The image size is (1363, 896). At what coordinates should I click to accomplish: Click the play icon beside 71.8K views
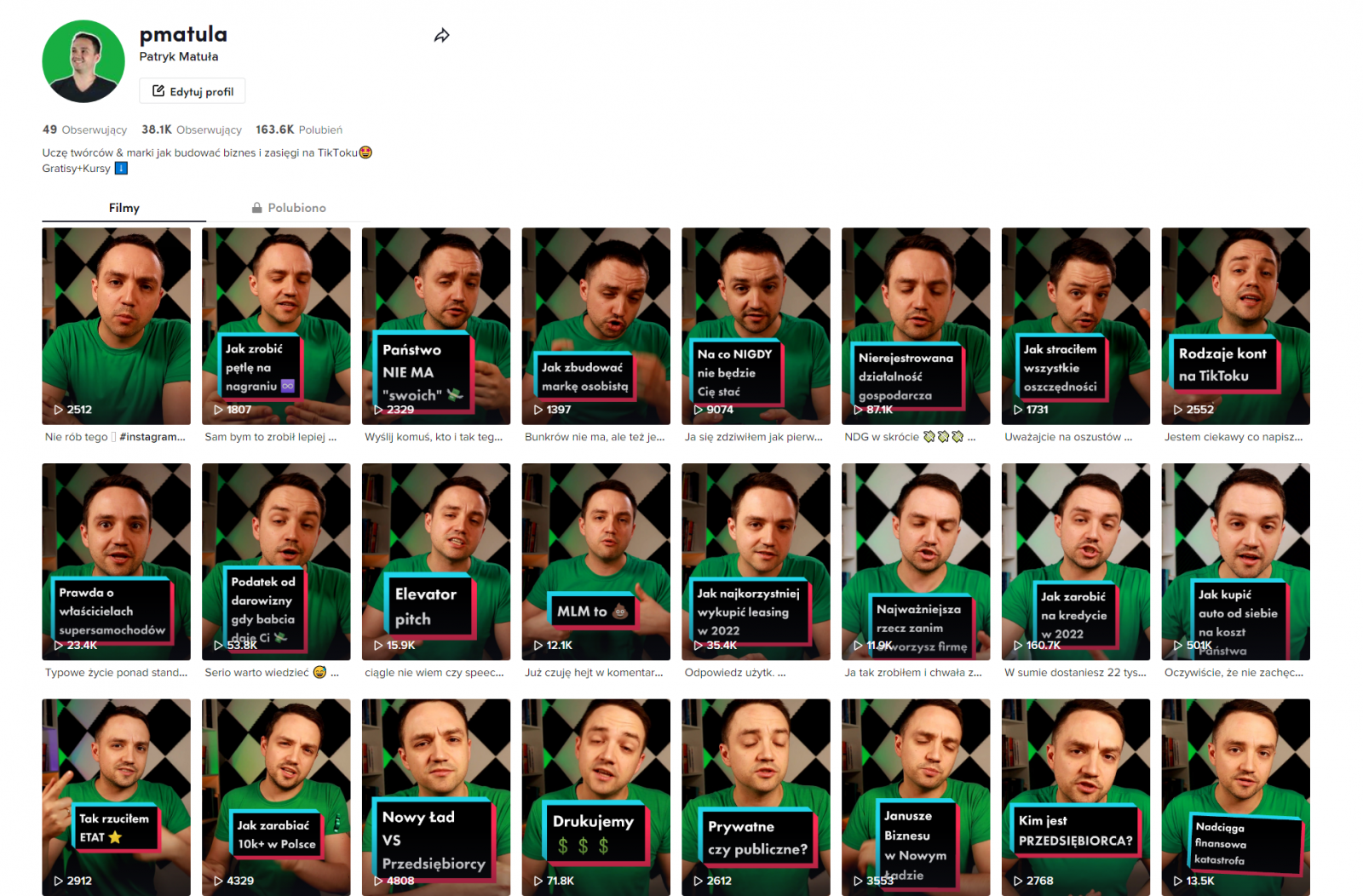538,881
